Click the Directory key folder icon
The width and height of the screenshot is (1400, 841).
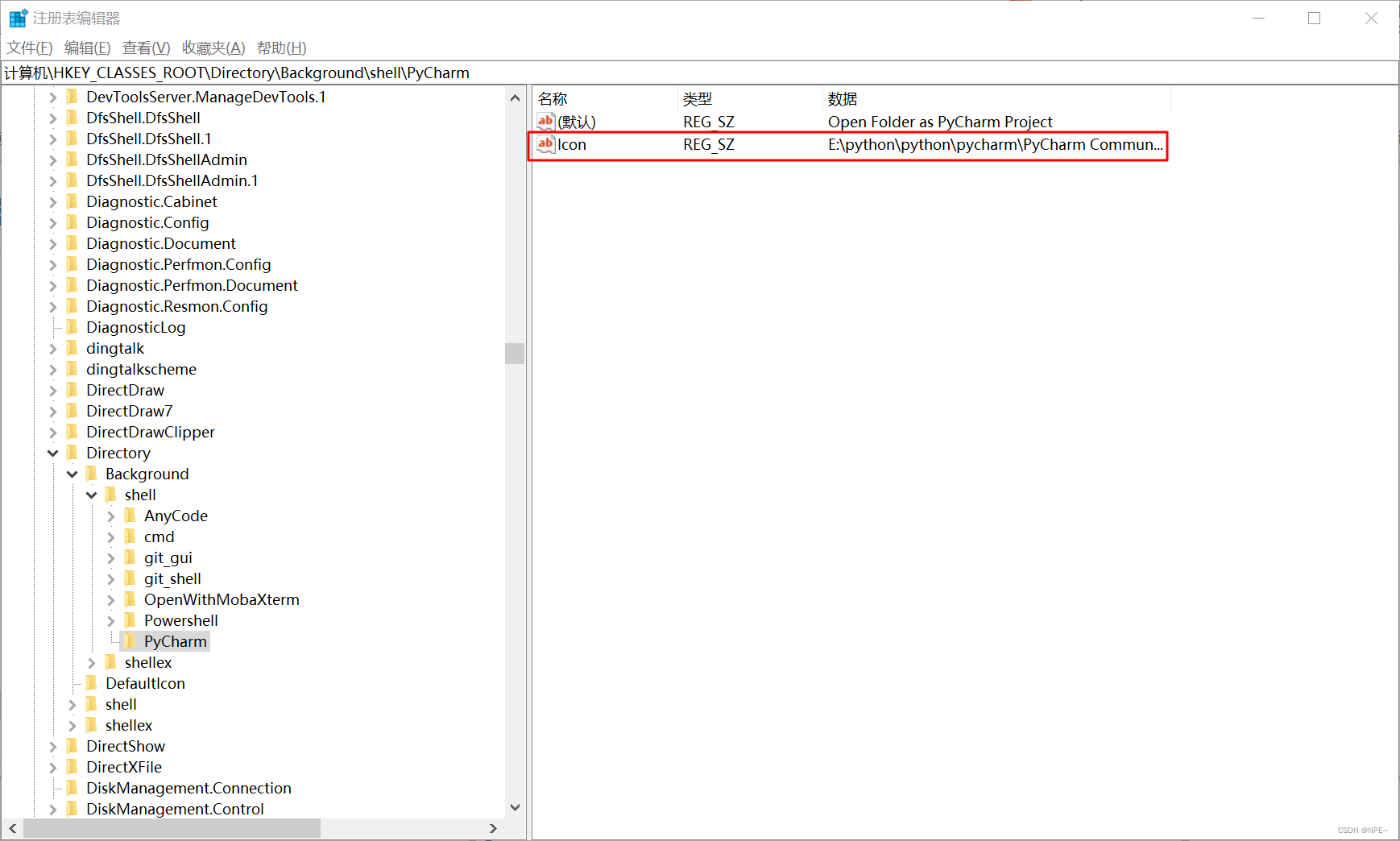coord(72,453)
